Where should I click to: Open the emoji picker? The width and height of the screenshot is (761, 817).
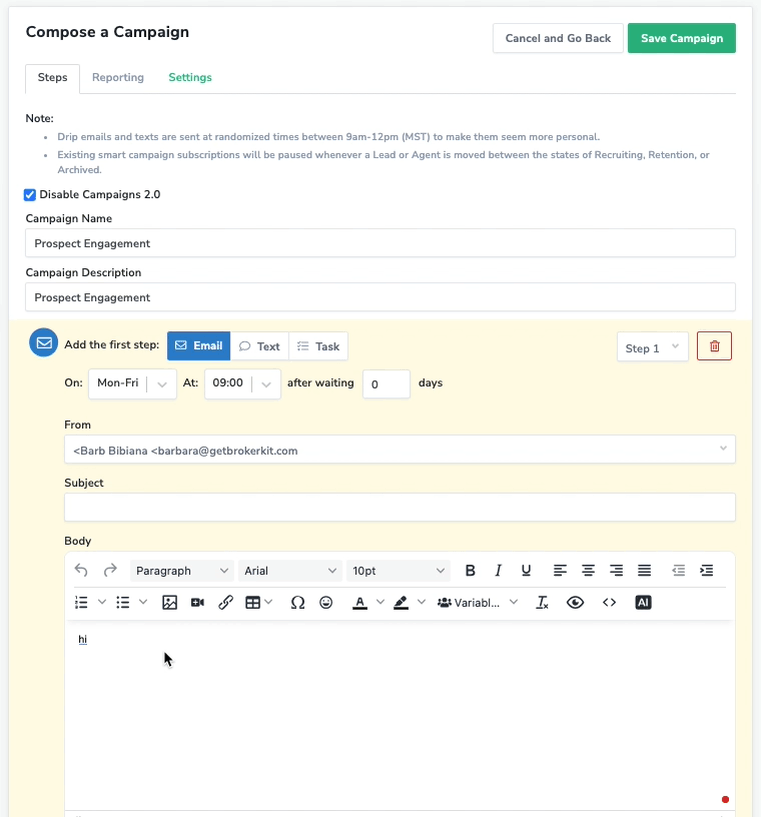click(326, 603)
